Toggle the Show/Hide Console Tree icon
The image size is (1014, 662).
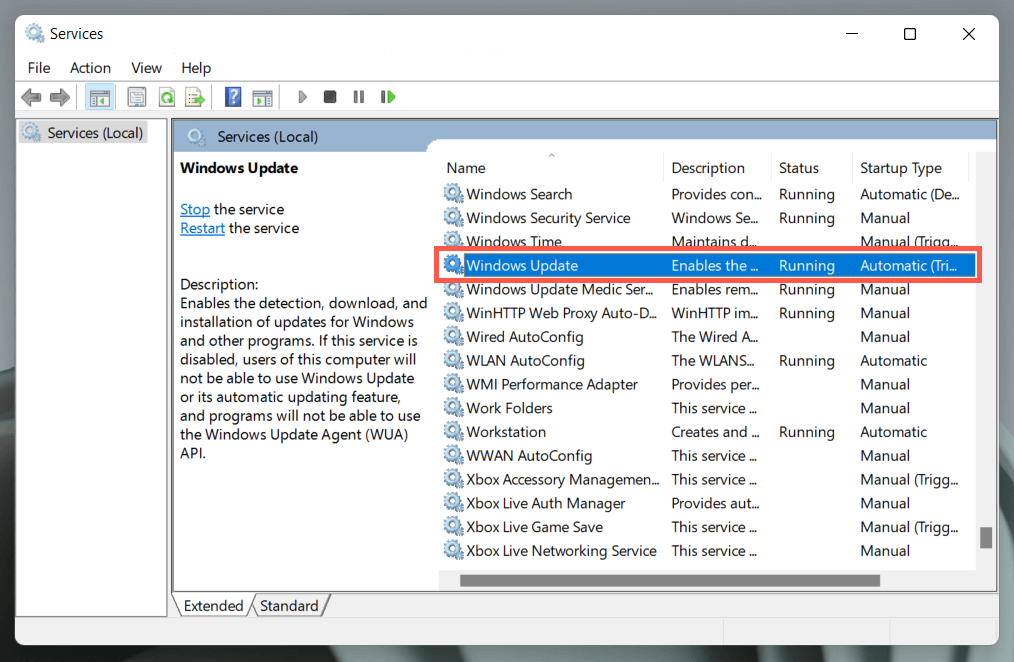tap(100, 98)
